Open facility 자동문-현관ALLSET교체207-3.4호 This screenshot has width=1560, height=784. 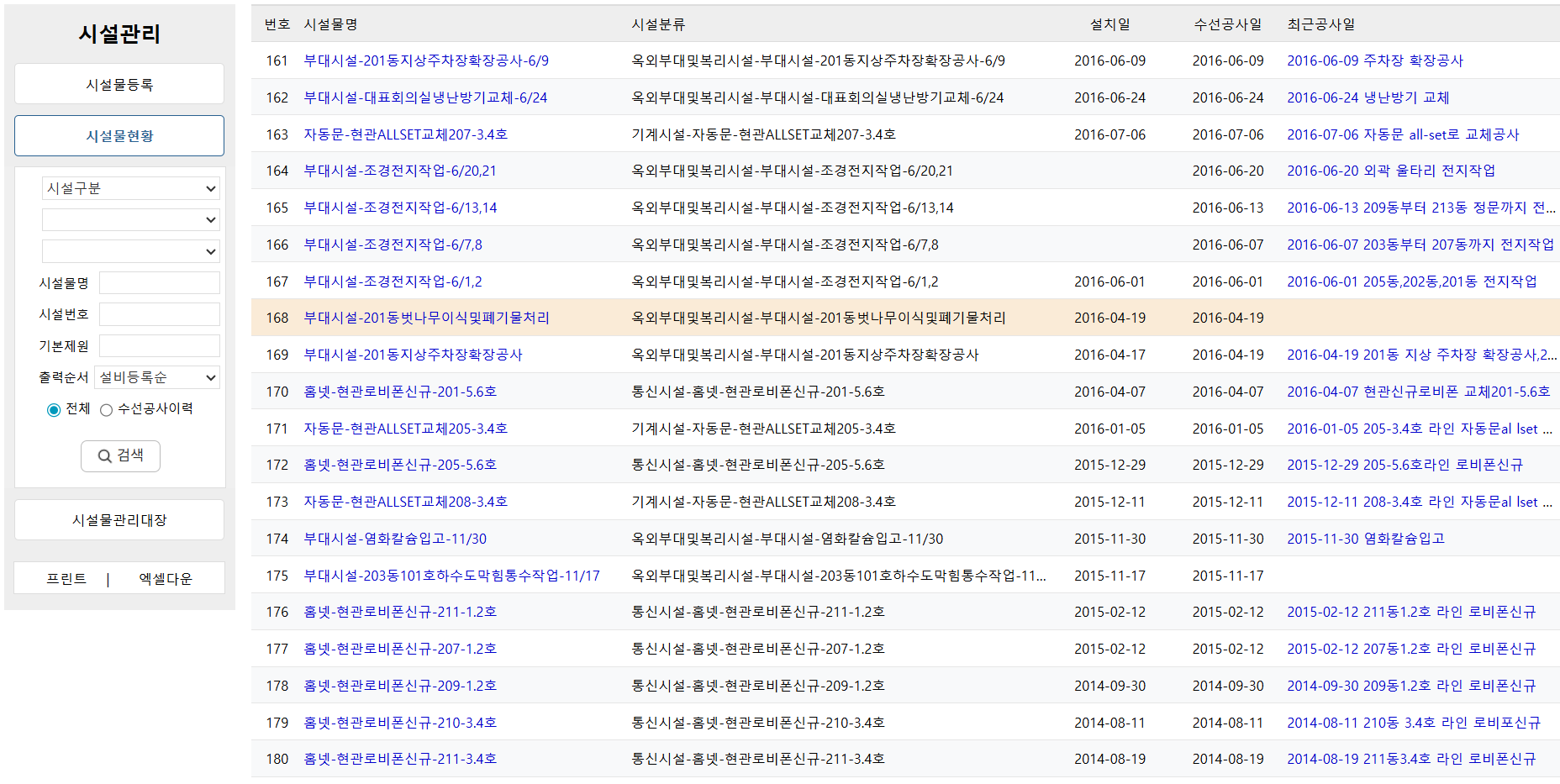coord(405,134)
